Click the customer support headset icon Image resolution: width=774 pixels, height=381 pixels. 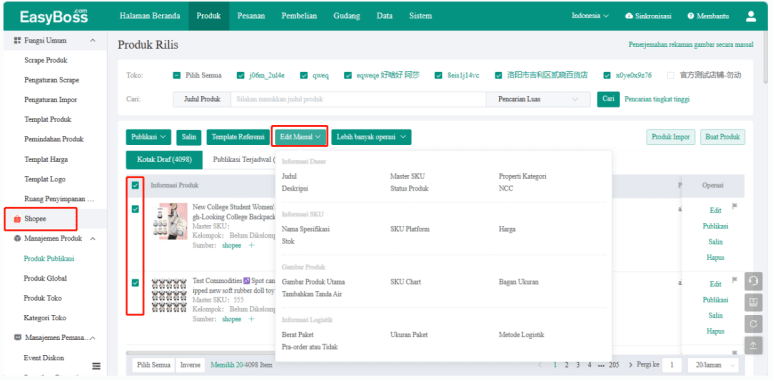[x=753, y=281]
